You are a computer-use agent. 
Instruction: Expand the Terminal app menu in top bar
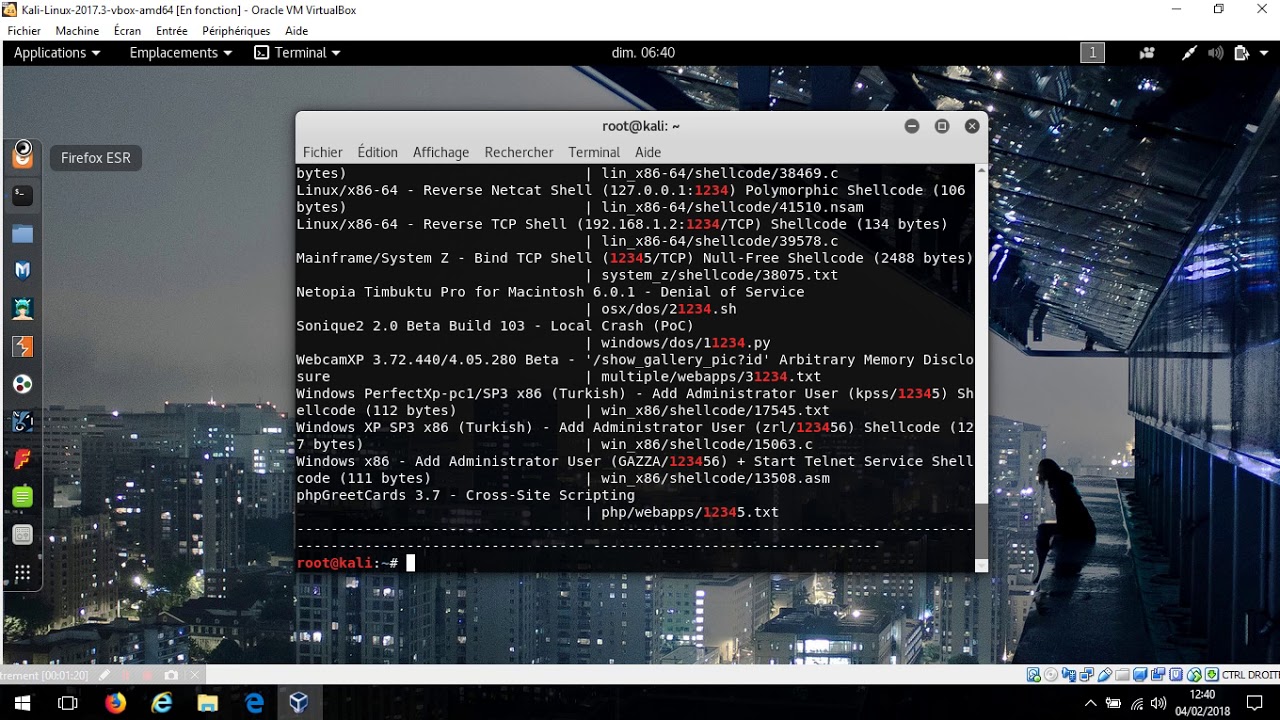click(x=297, y=53)
